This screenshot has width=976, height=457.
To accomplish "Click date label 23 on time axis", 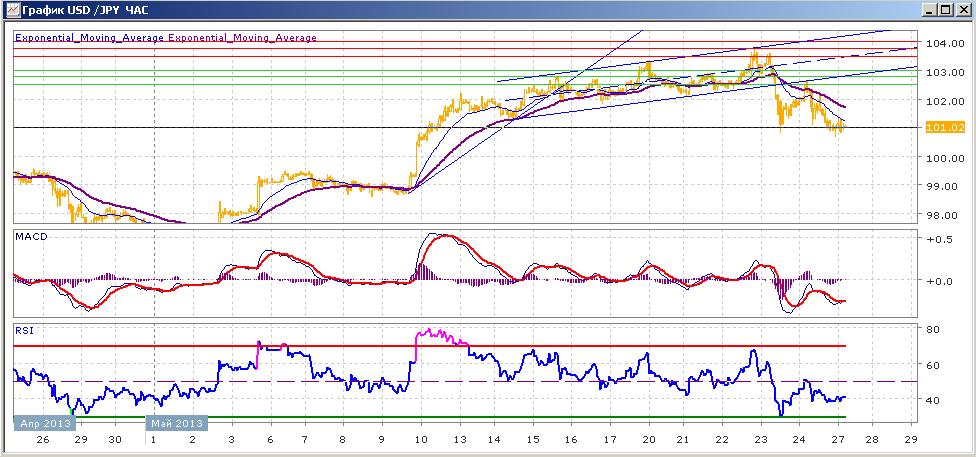I will tap(760, 440).
